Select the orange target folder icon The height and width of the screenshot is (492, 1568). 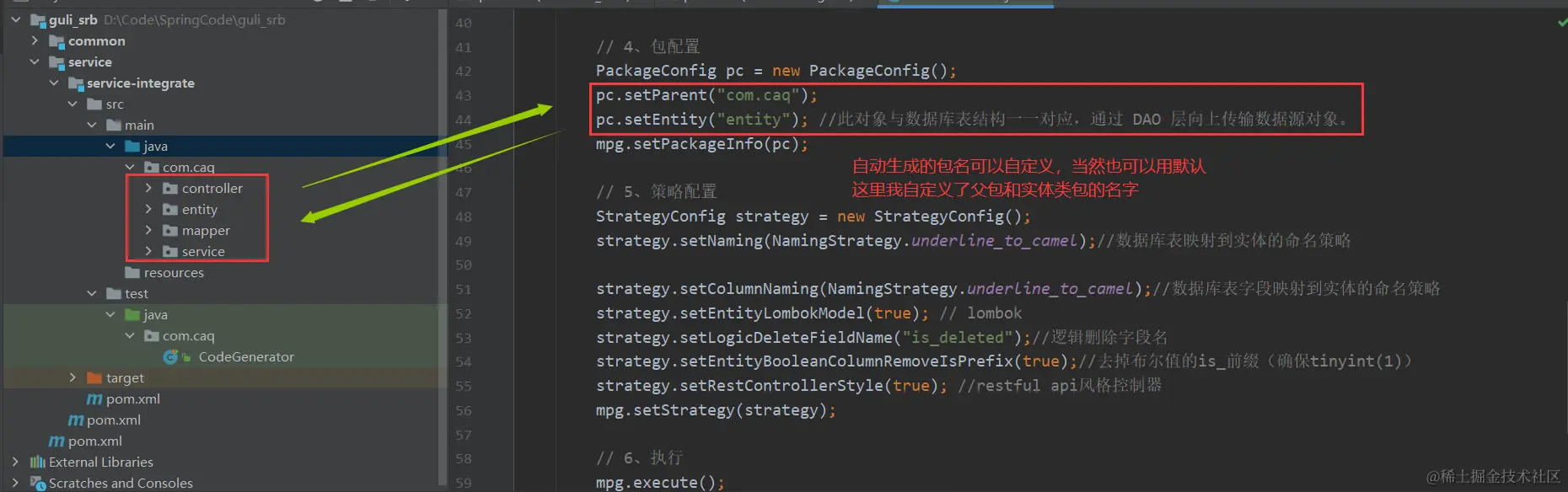tap(95, 378)
